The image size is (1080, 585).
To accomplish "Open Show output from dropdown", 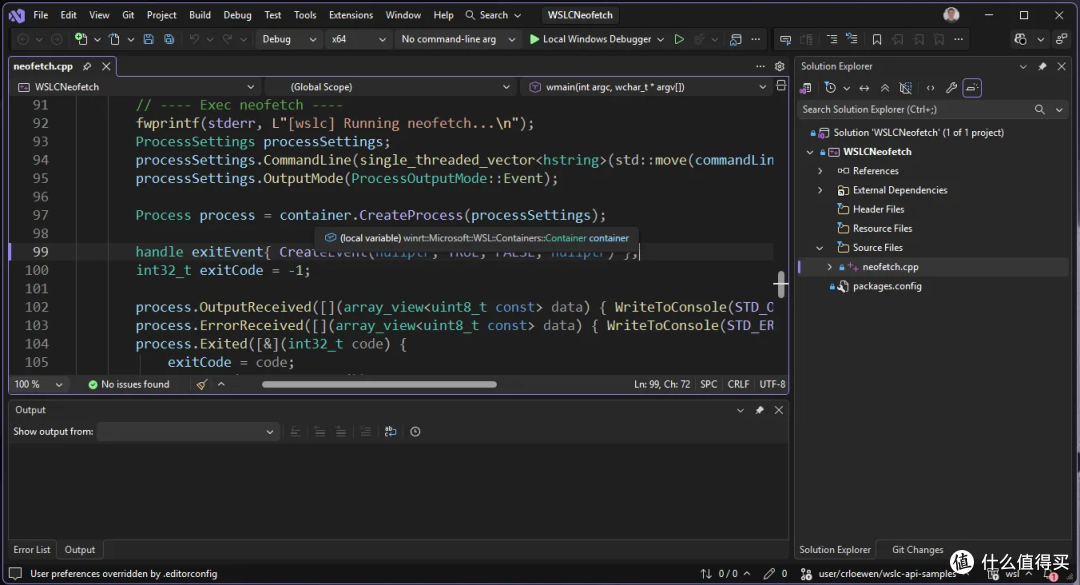I will [x=187, y=431].
